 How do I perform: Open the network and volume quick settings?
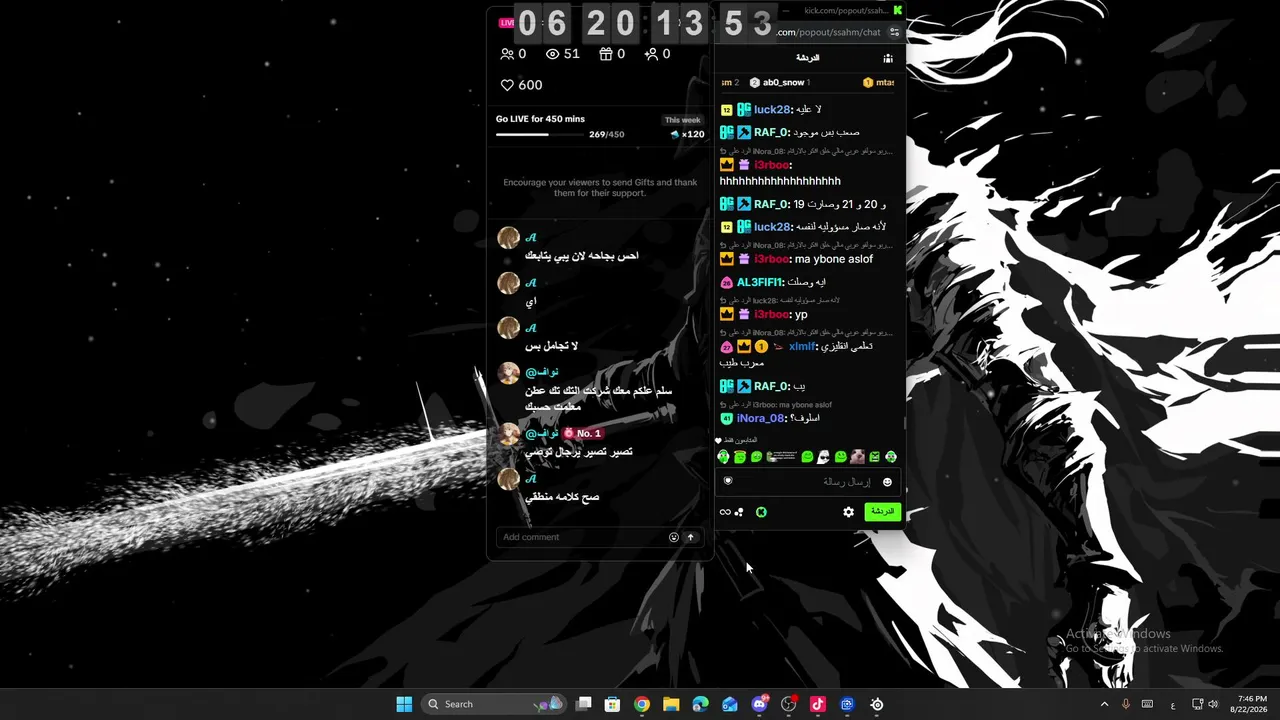1206,704
